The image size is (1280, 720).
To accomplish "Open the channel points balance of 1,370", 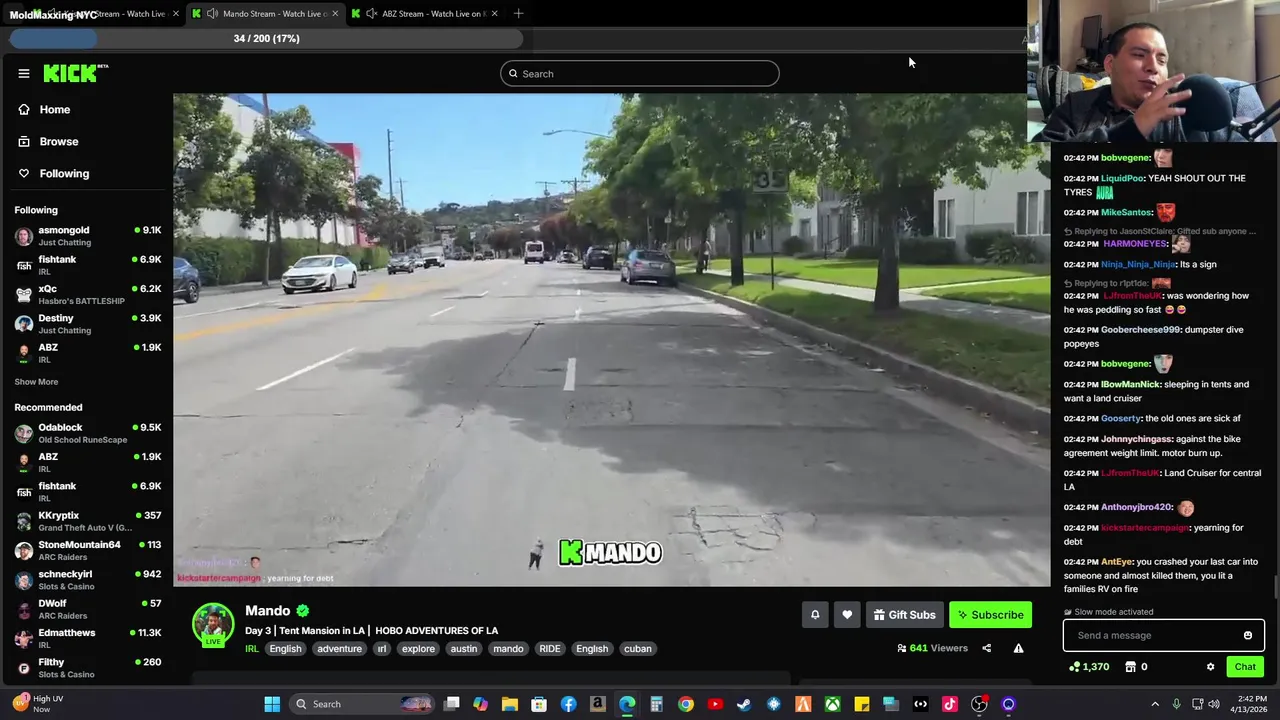I will 1089,667.
